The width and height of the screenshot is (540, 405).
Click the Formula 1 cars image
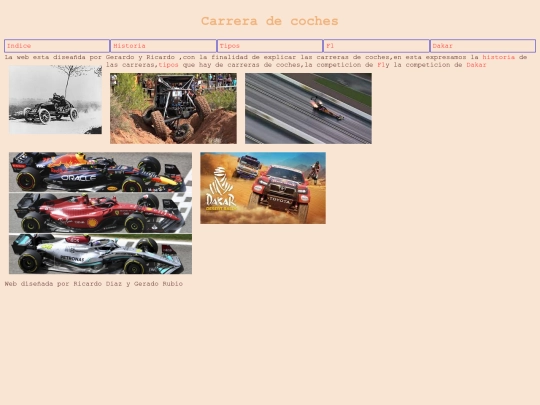point(101,213)
